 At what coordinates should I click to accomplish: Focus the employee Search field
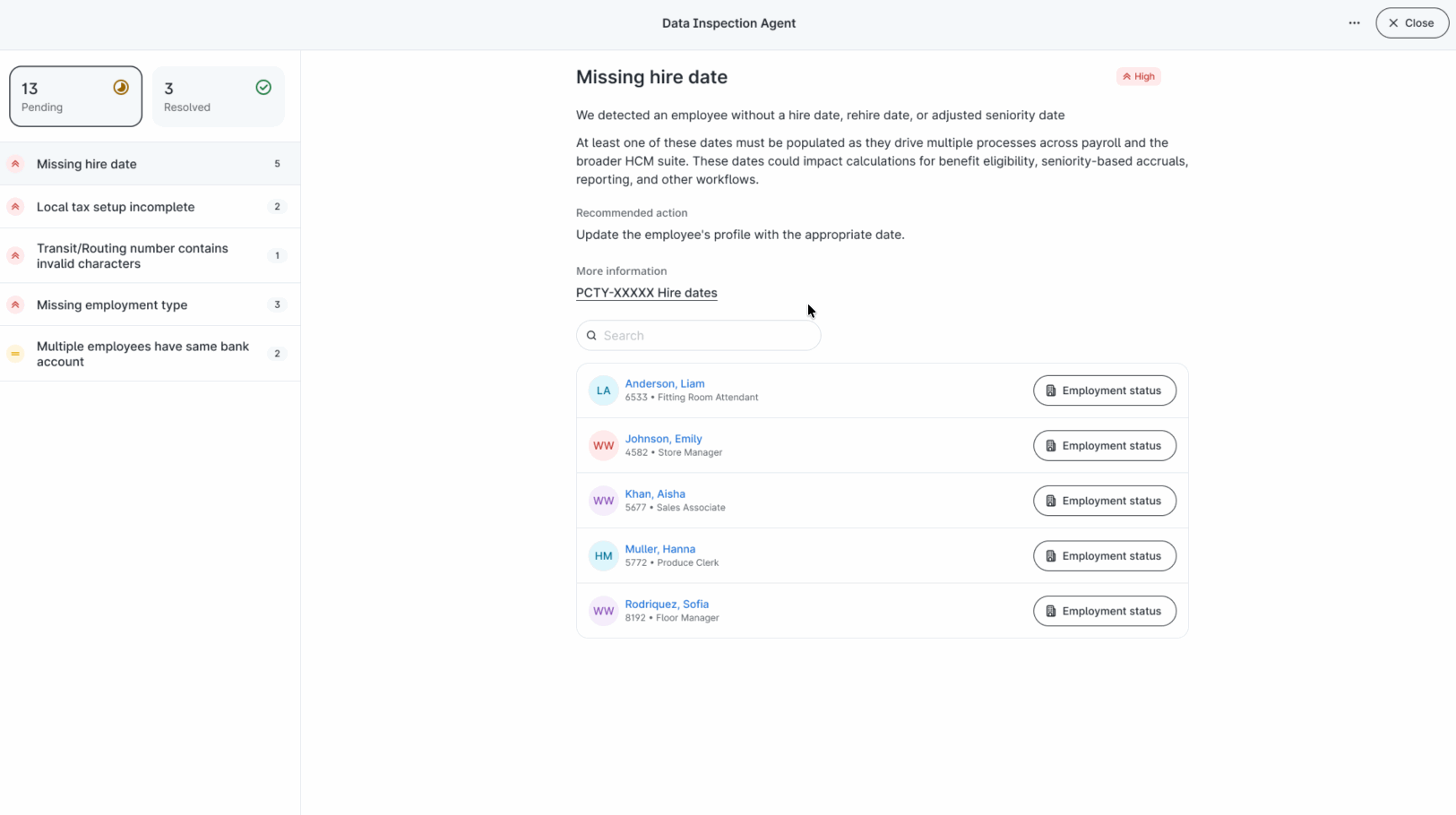(698, 336)
